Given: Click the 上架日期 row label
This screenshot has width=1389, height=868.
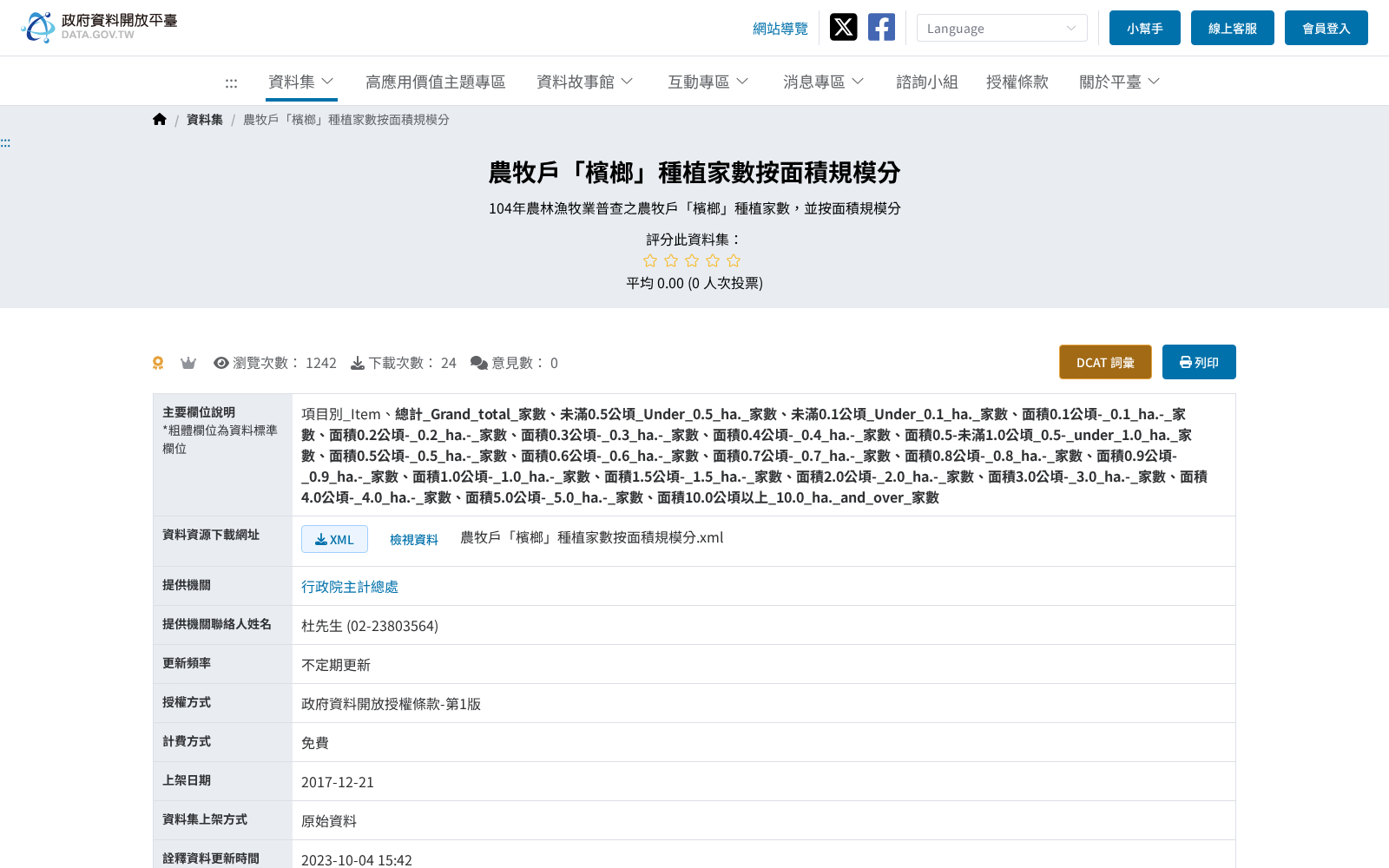Looking at the screenshot, I should tap(187, 780).
